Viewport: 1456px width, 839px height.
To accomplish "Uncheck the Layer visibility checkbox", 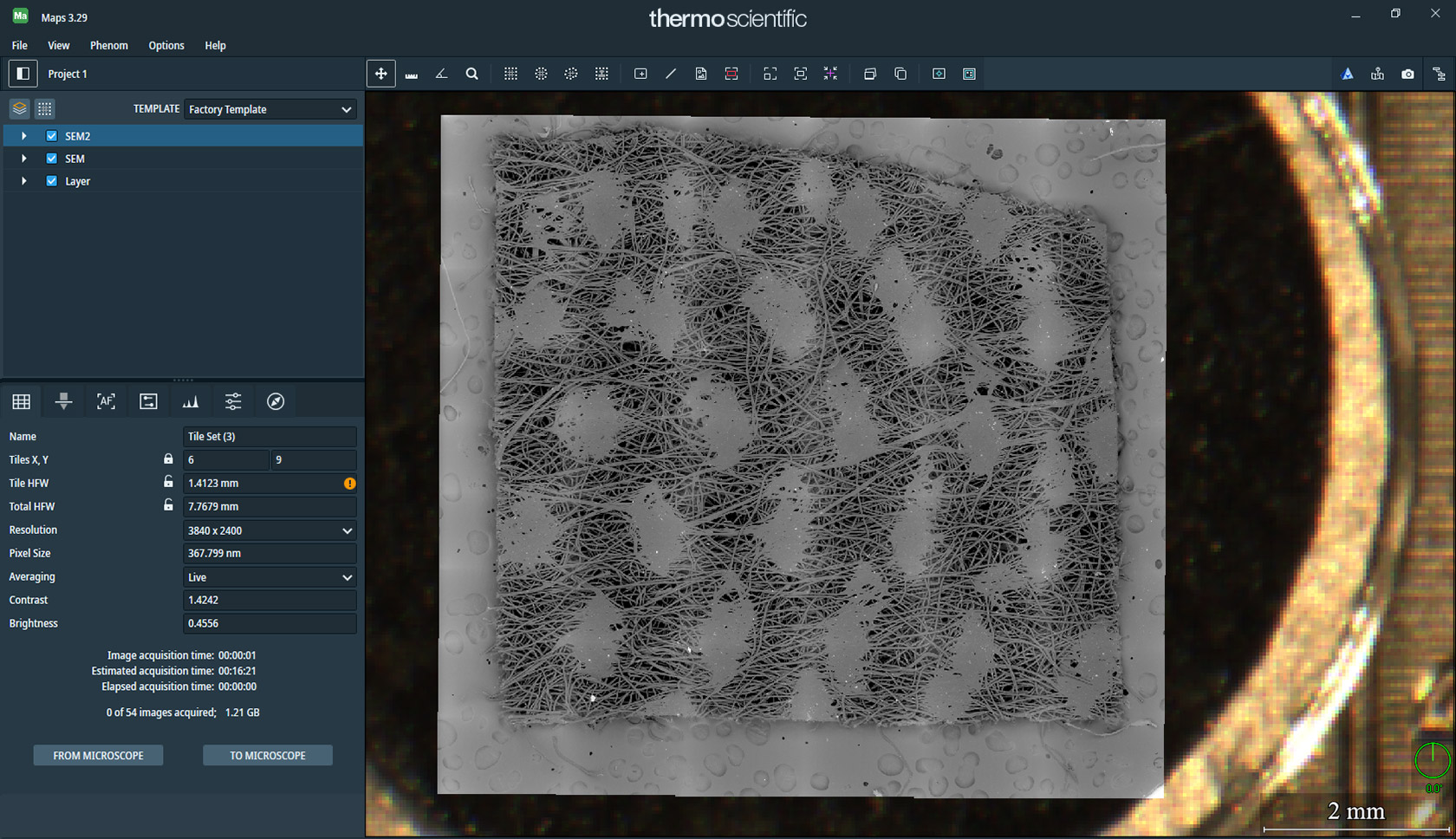I will click(x=52, y=180).
